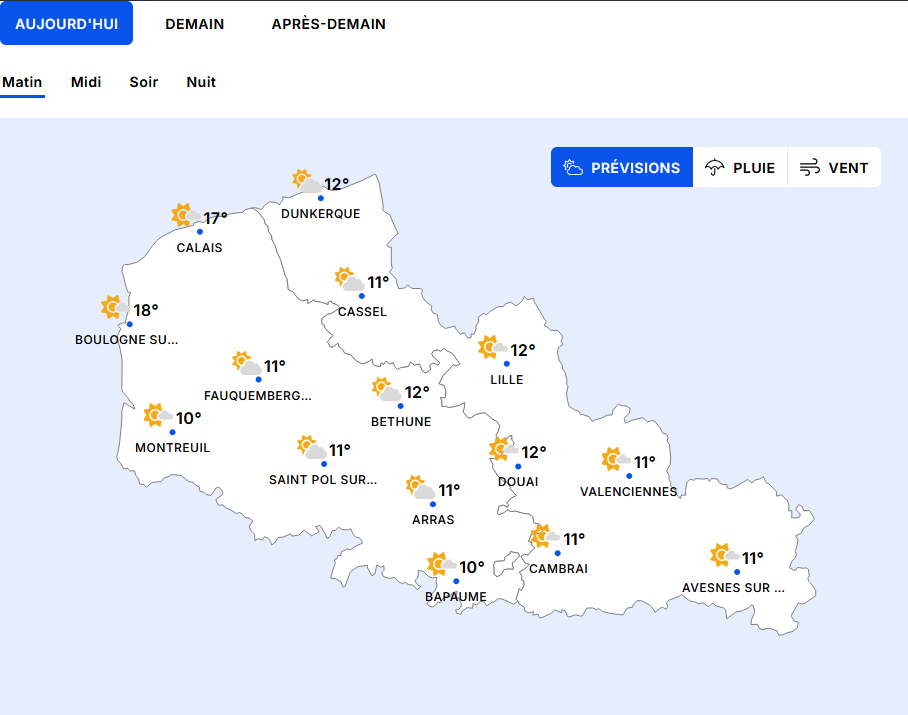Open the DUNKERQUE city label

pos(321,214)
